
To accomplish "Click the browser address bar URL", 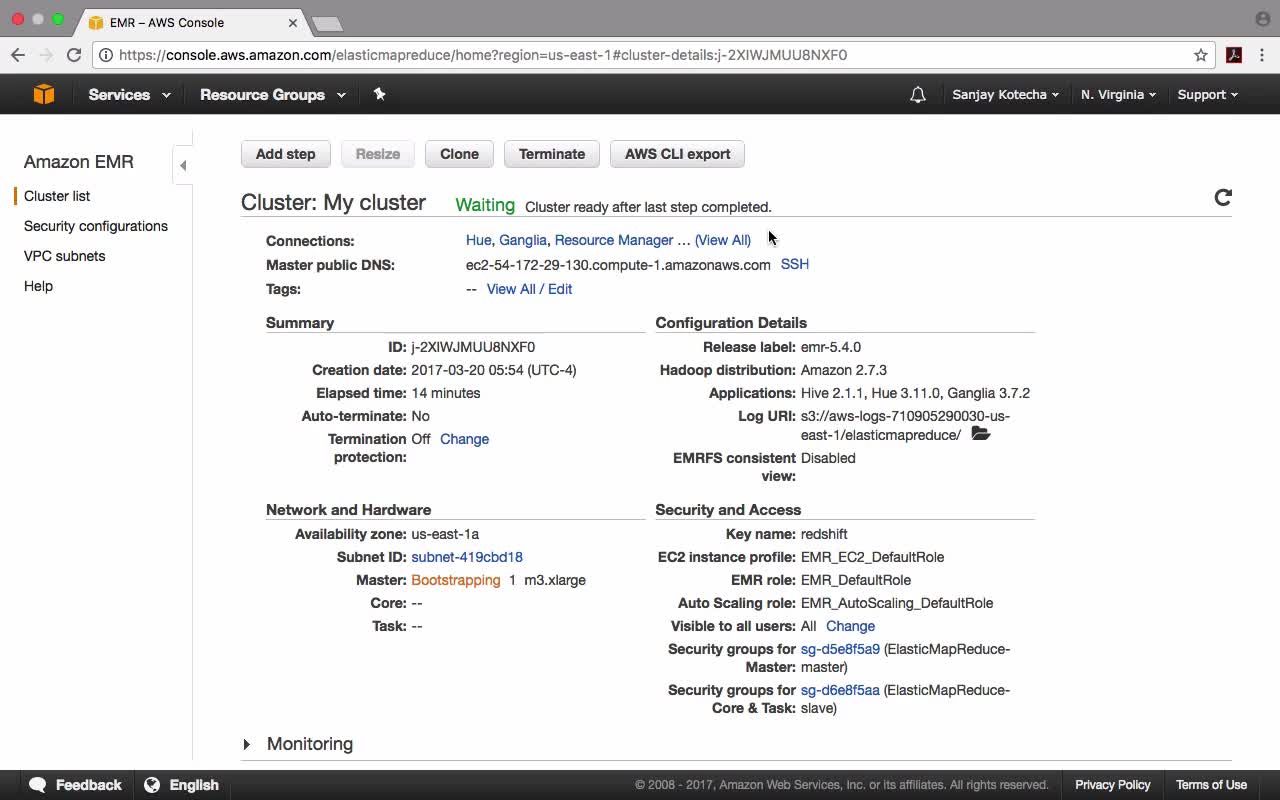I will click(483, 55).
